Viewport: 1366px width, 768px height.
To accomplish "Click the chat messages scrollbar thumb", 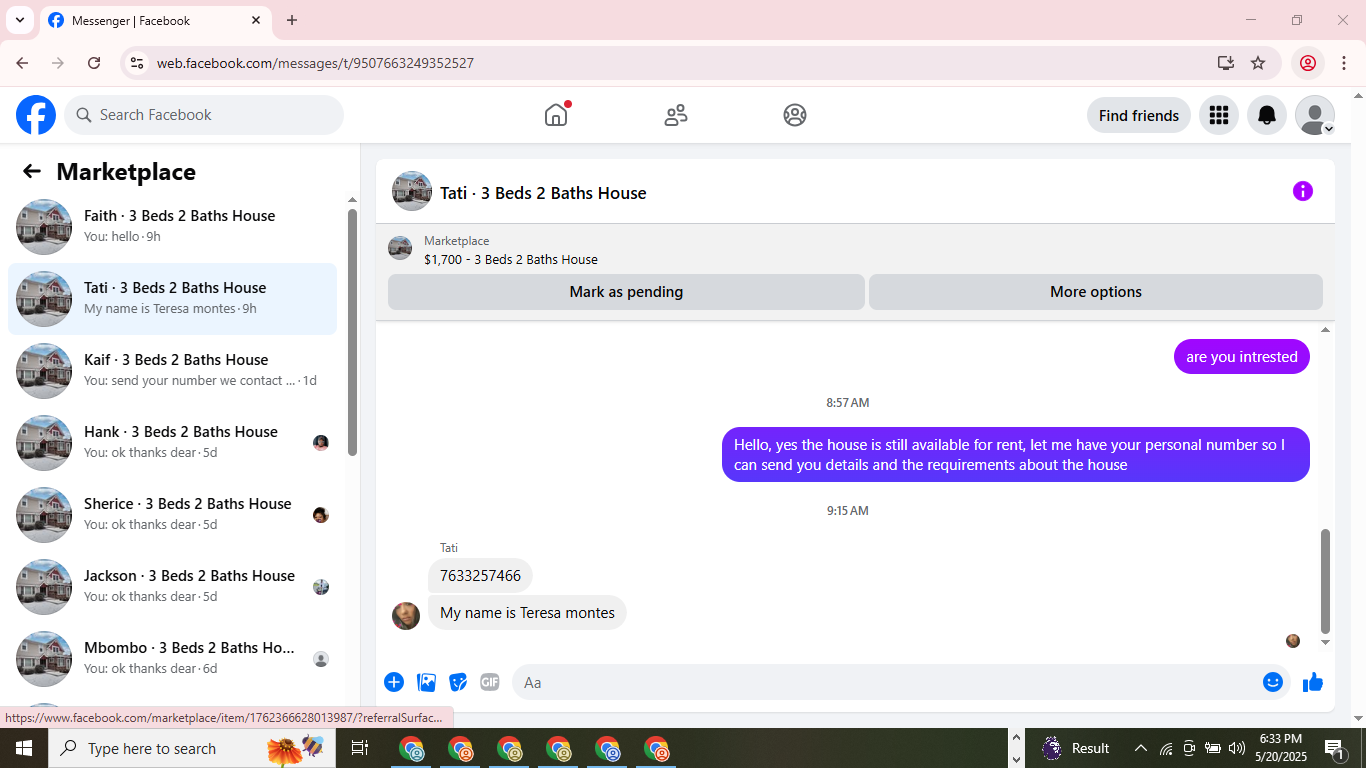I will (1326, 580).
